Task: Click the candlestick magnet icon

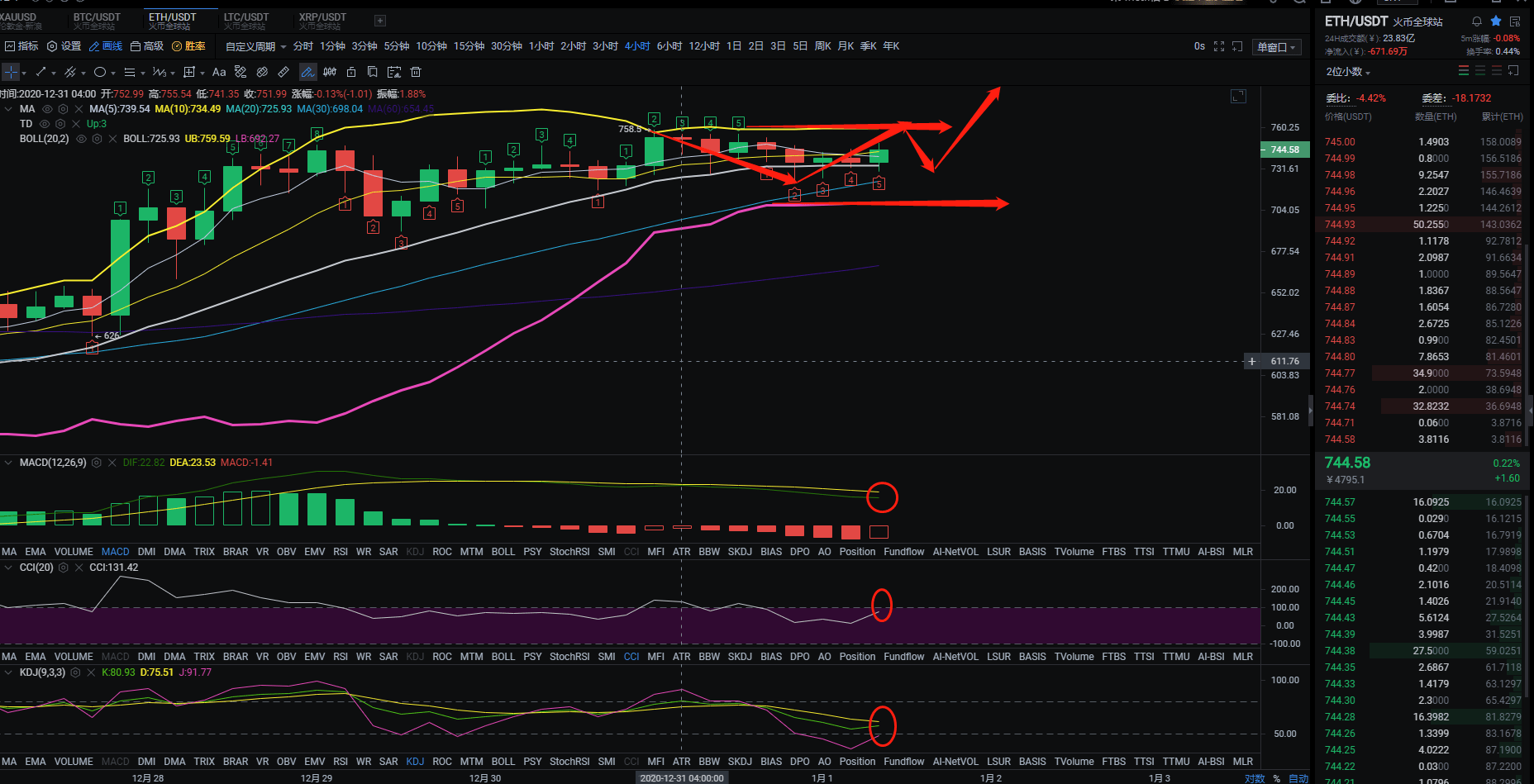Action: [x=330, y=72]
